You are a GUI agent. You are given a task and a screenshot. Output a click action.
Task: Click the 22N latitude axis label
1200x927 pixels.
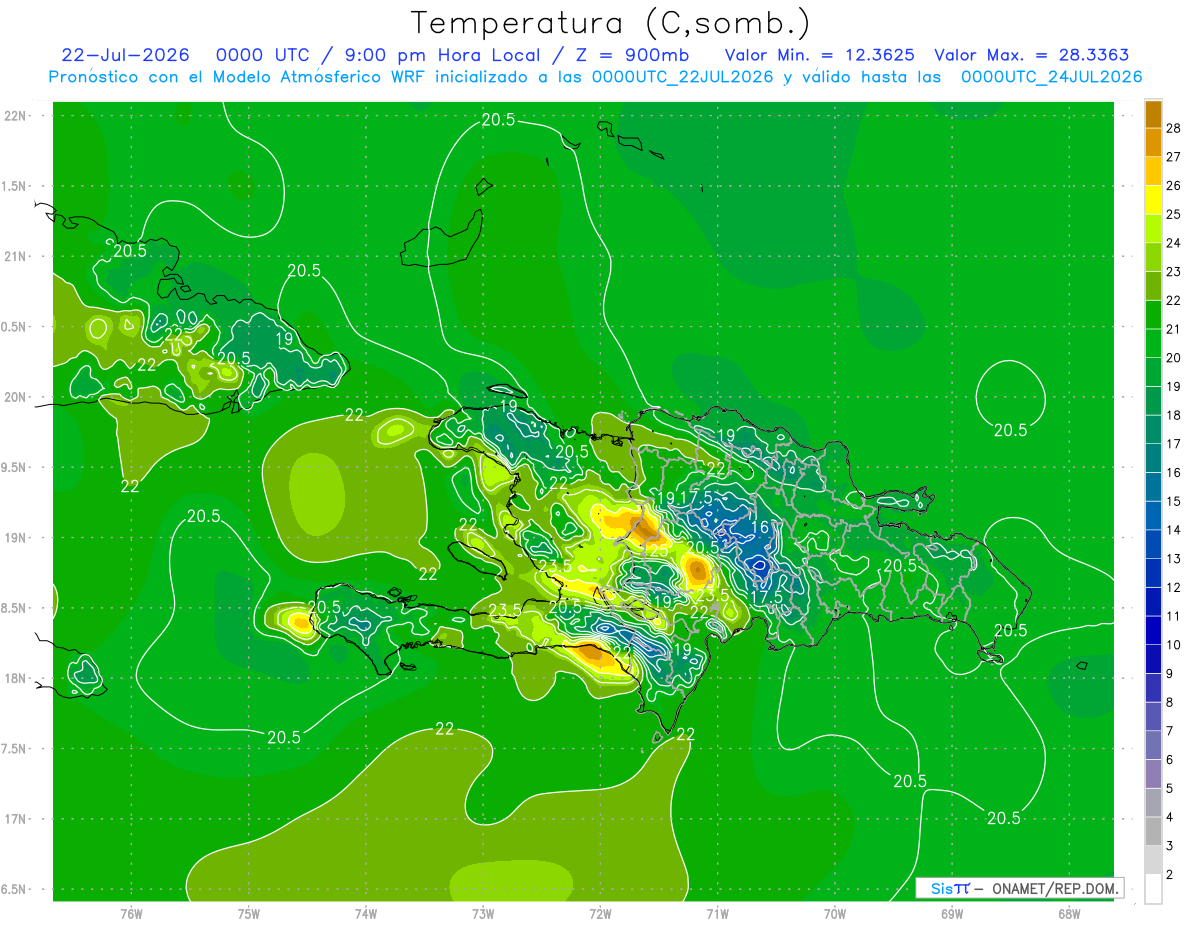pyautogui.click(x=16, y=116)
